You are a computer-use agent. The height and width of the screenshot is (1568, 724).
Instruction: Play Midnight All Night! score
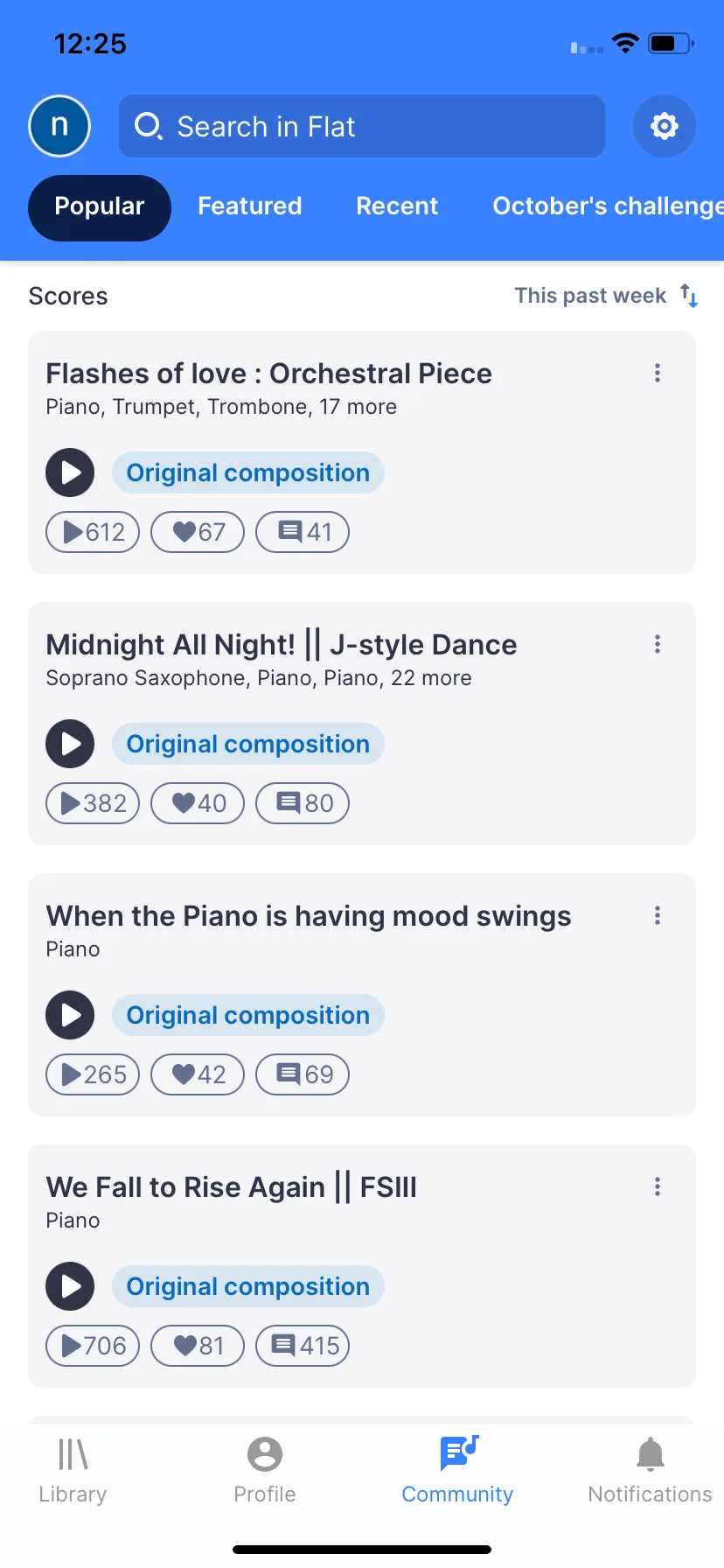pyautogui.click(x=70, y=744)
